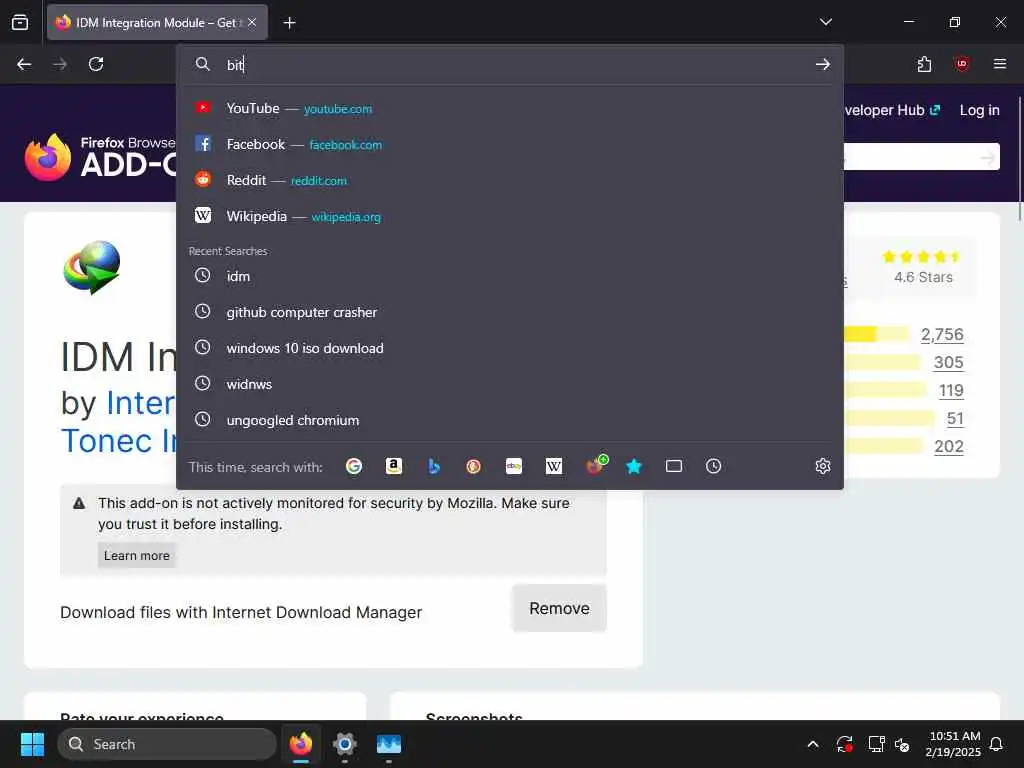Reload the current page
The height and width of the screenshot is (768, 1024).
tap(96, 64)
